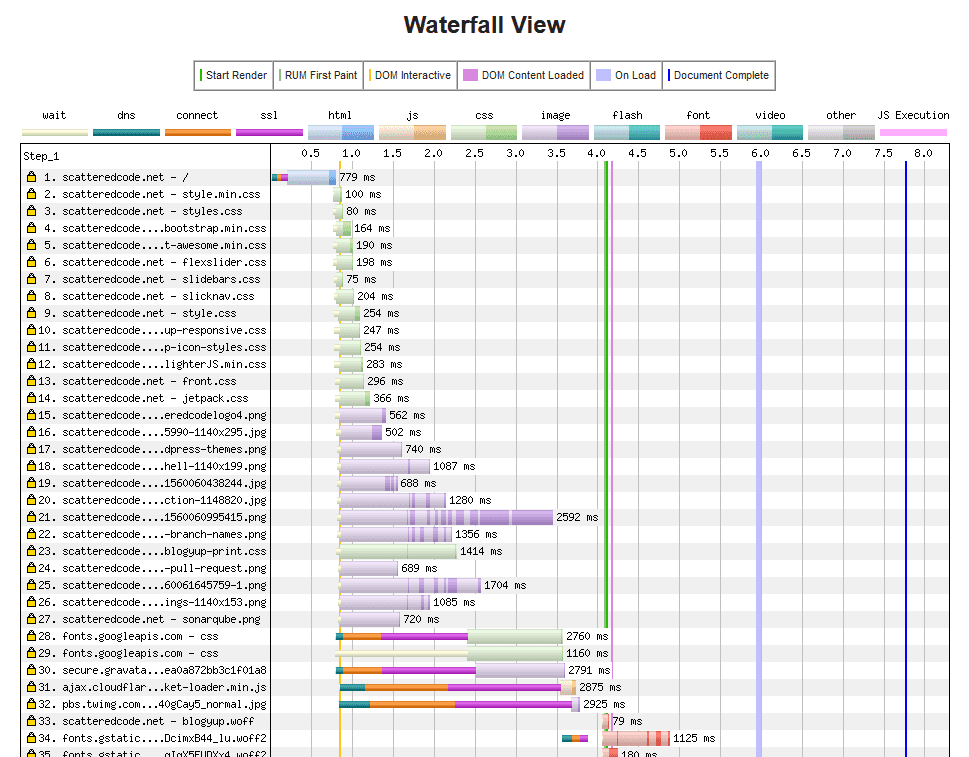This screenshot has height=757, width=969.
Task: Select the lock icon for fonts.googleapis.com row 28
Action: pyautogui.click(x=30, y=636)
